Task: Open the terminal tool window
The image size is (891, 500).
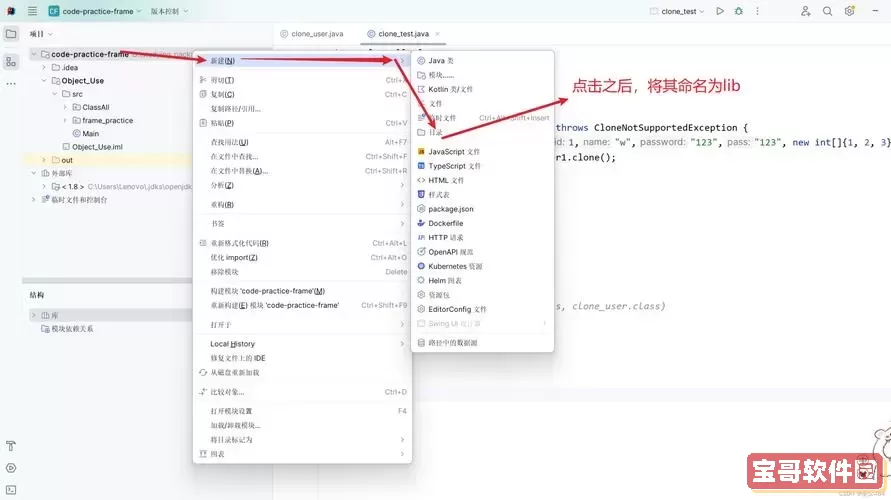Action: [11, 490]
